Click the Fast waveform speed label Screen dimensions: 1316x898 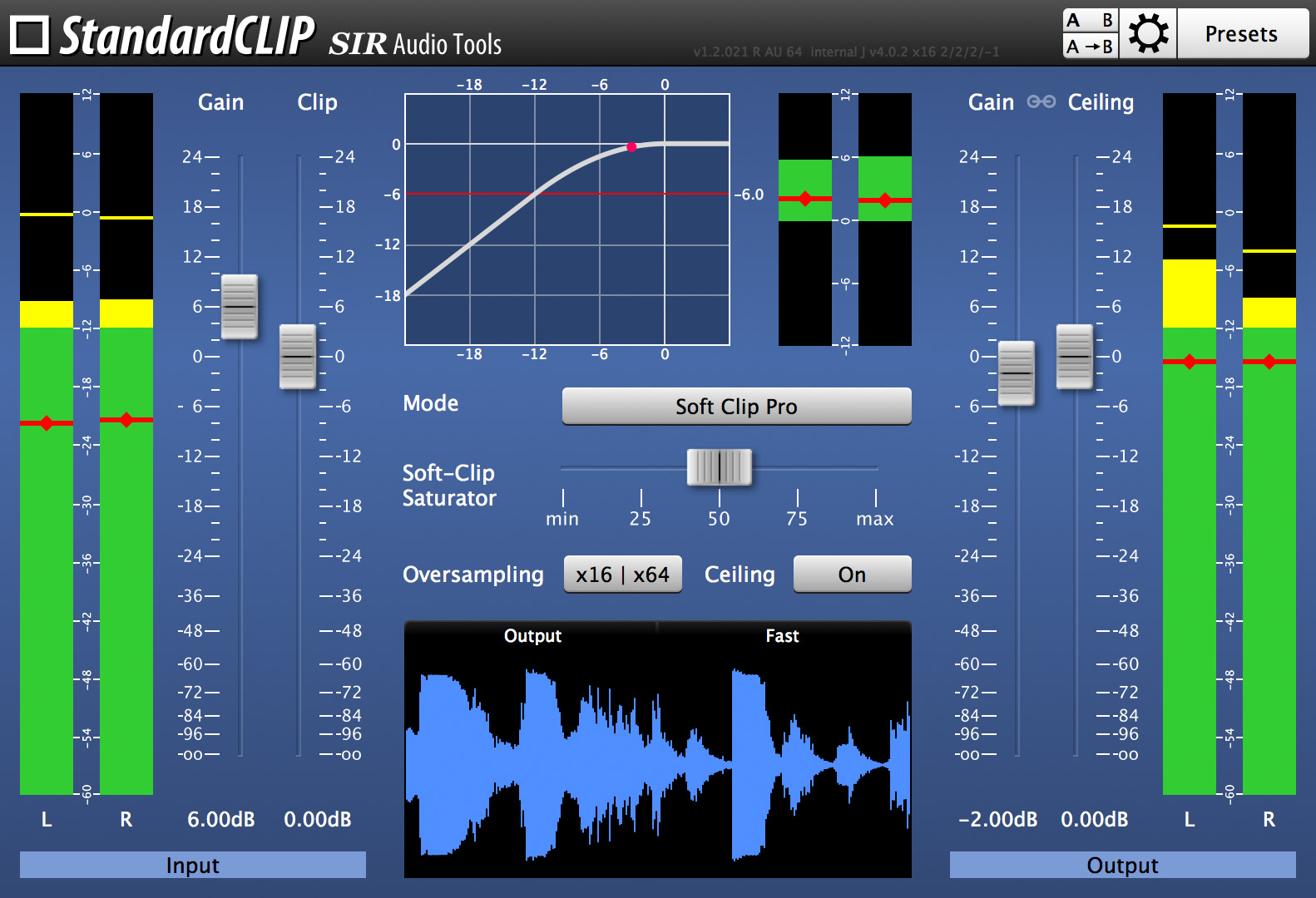(x=782, y=636)
